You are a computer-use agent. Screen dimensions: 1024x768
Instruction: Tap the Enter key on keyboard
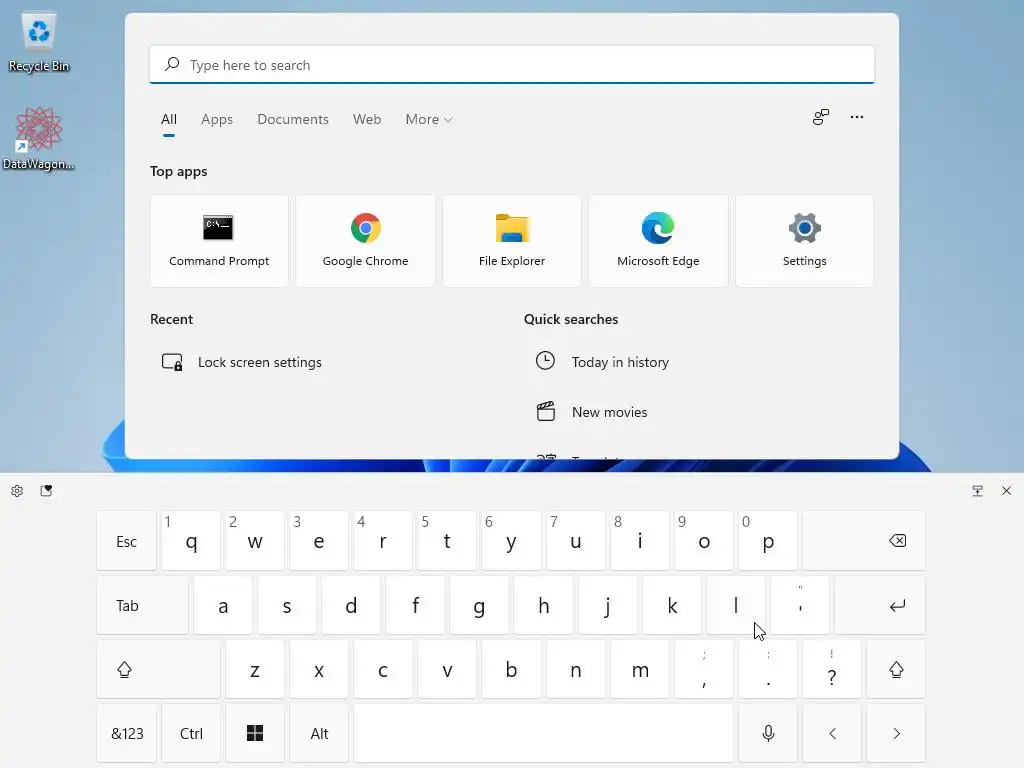coord(880,605)
